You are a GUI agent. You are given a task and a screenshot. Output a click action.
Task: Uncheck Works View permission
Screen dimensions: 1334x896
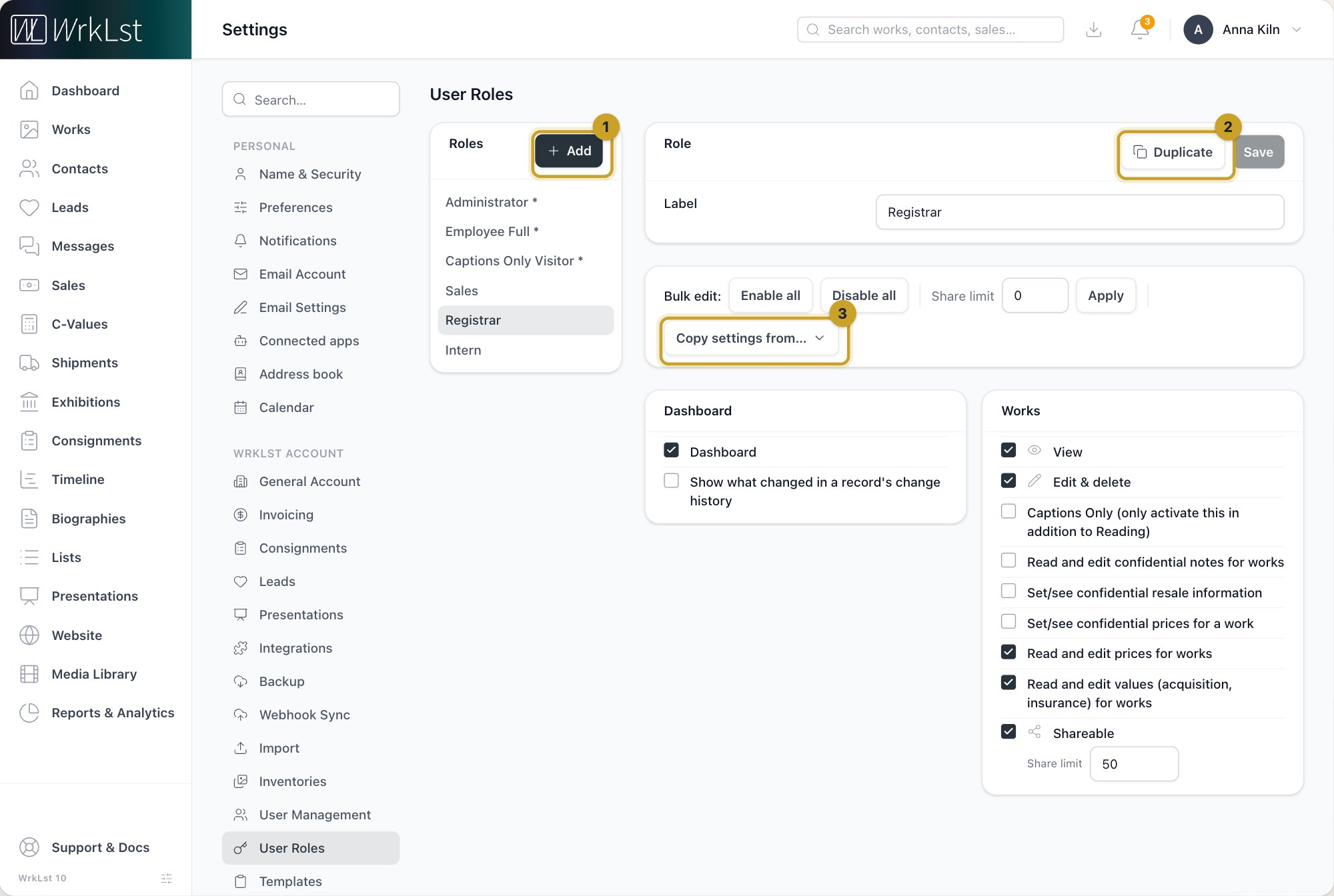click(x=1009, y=451)
